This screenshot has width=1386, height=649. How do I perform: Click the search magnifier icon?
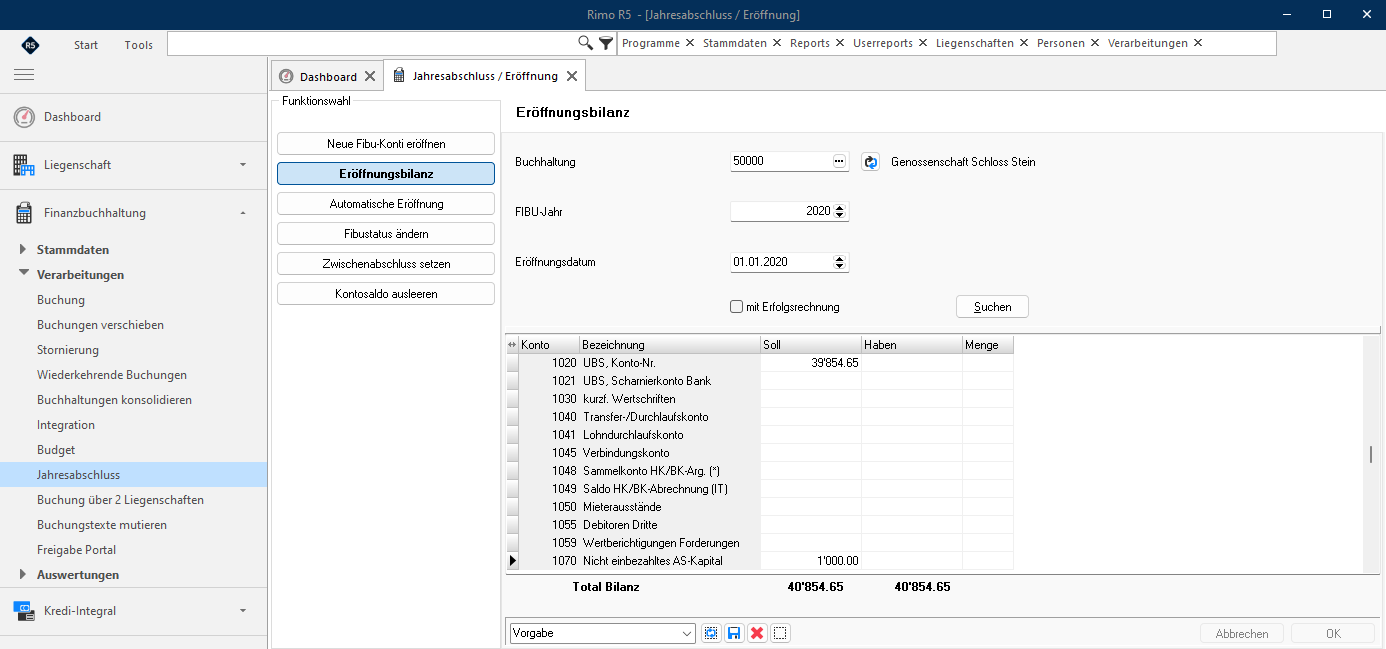coord(586,43)
